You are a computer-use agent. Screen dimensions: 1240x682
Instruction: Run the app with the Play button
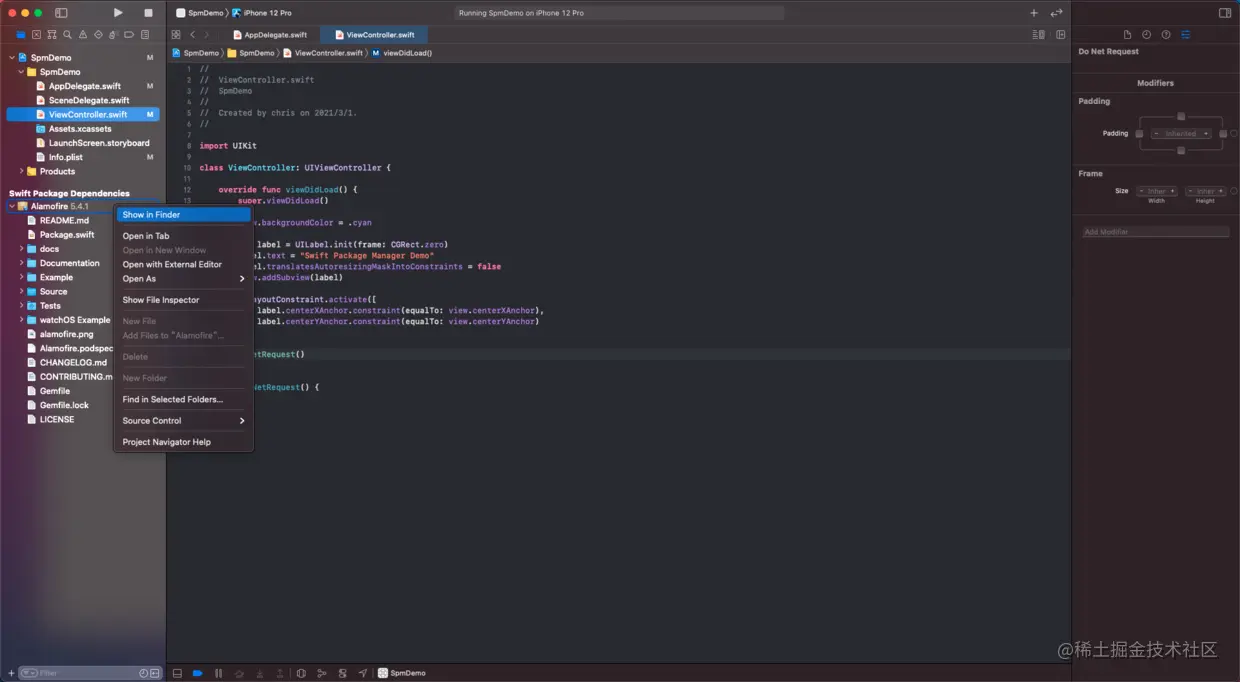[118, 13]
